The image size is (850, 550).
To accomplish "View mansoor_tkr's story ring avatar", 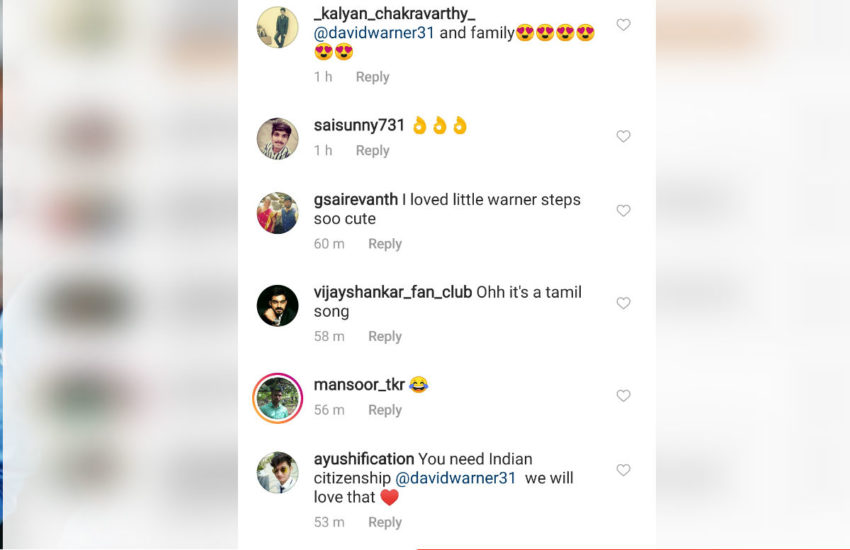I will 278,398.
